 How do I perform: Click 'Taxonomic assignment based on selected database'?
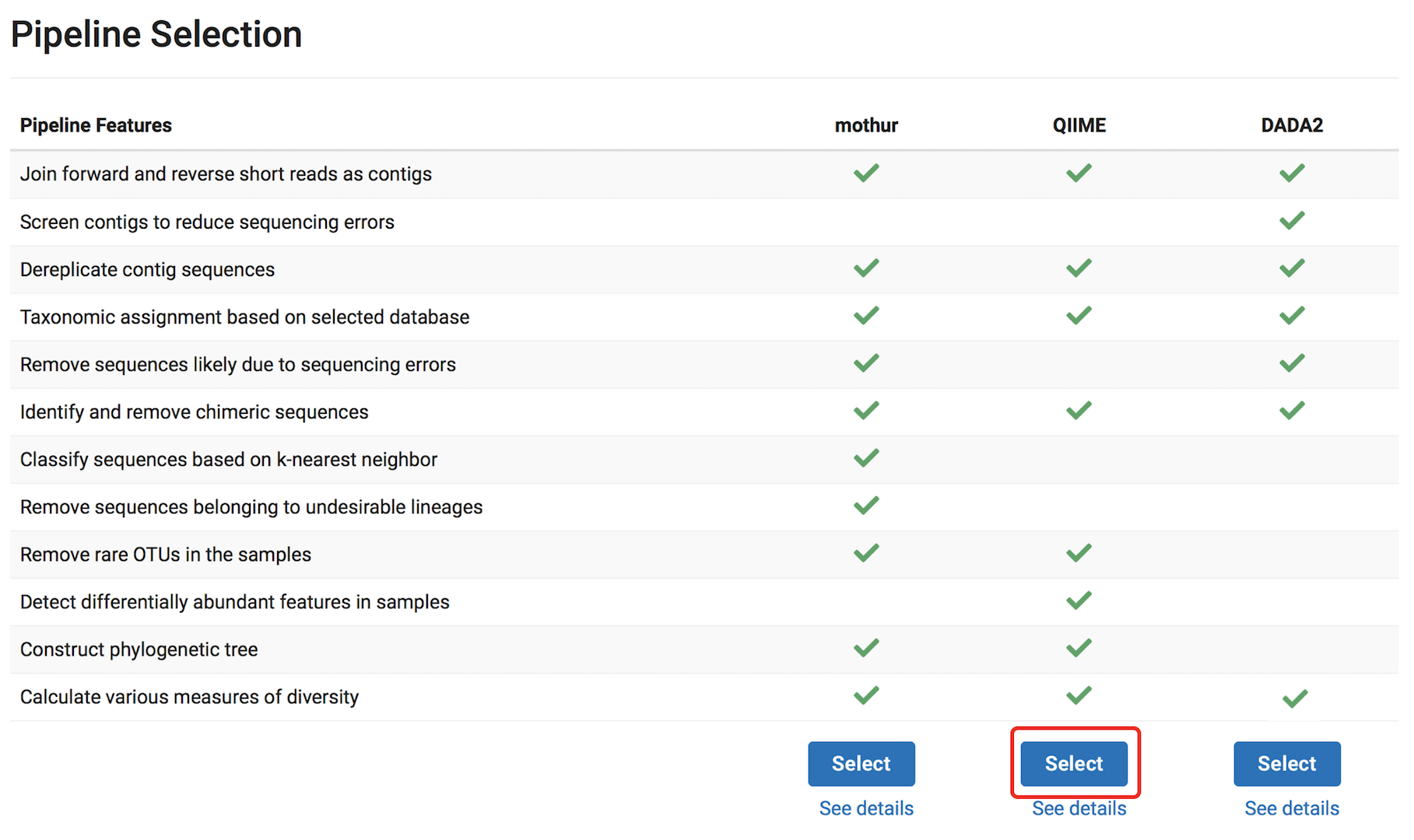tap(244, 317)
